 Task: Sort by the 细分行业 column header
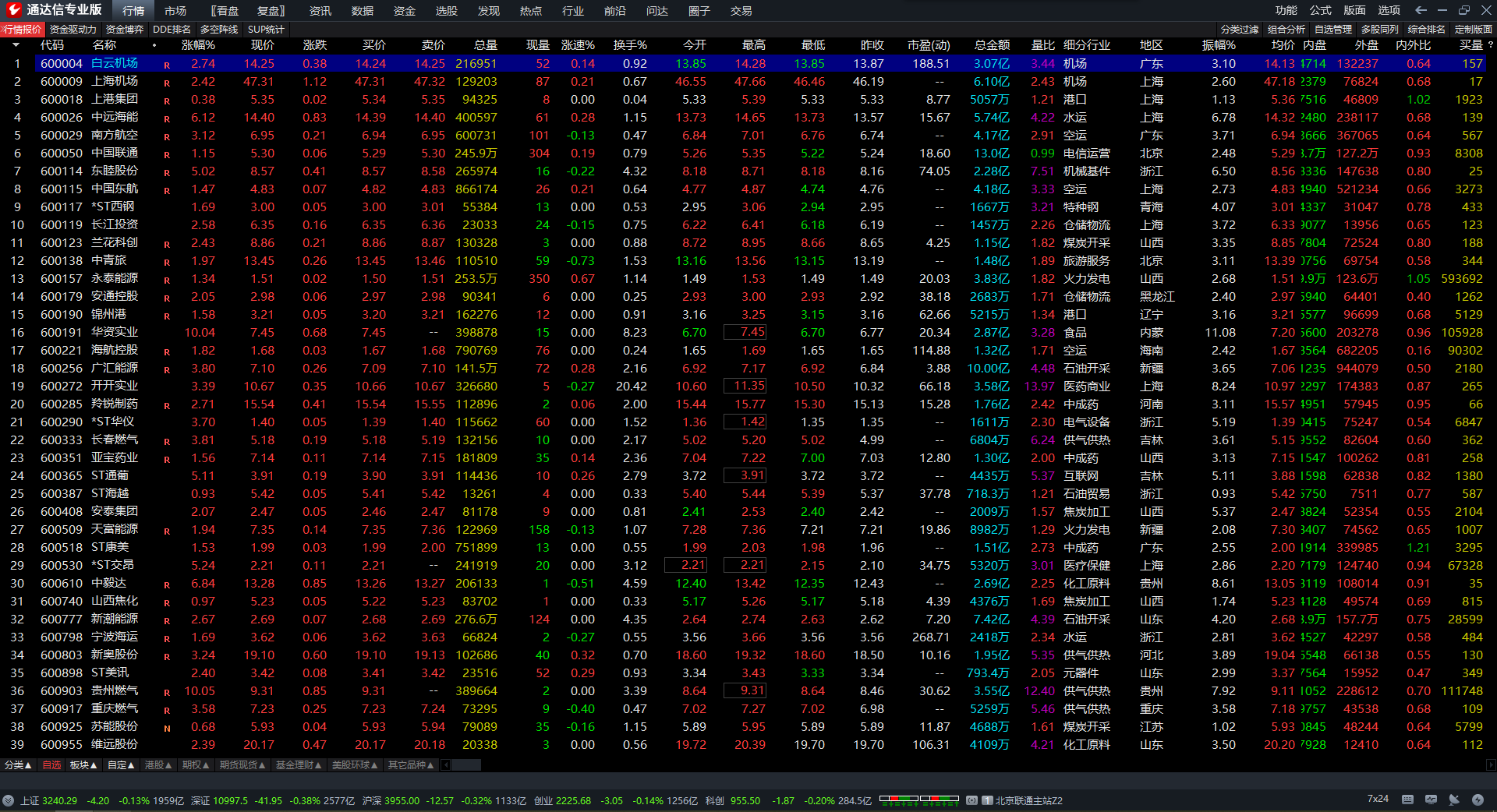[1087, 45]
